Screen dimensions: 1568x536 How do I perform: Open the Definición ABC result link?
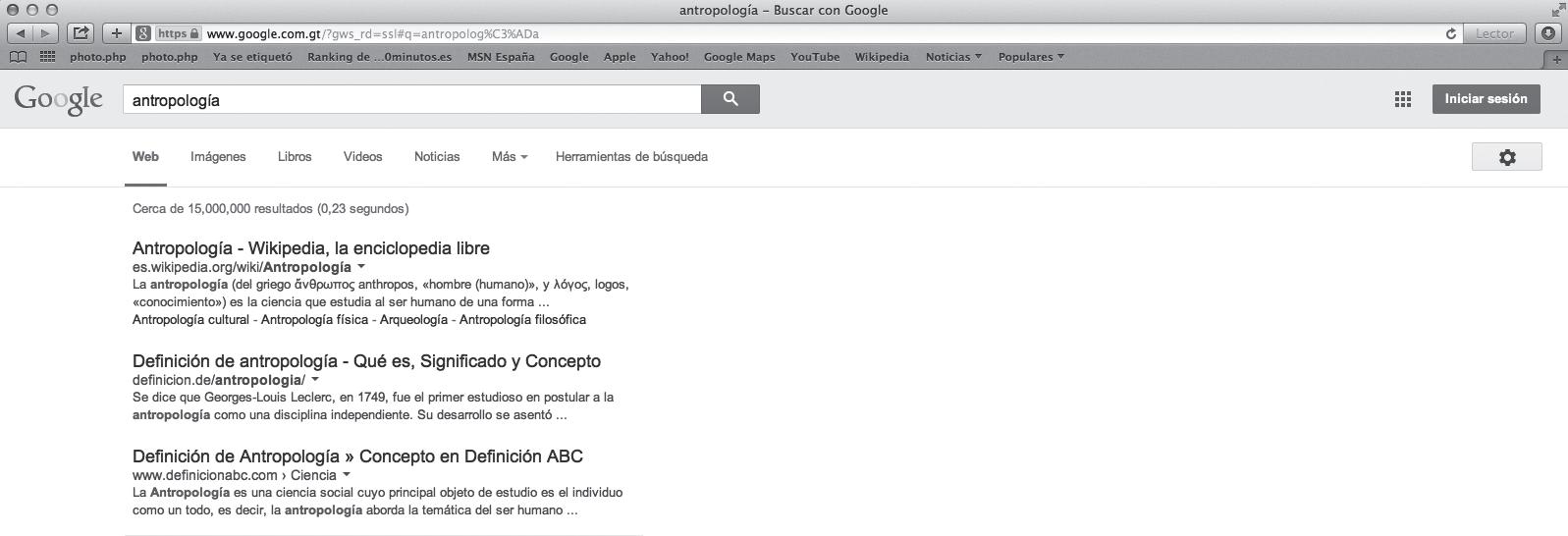pyautogui.click(x=357, y=456)
